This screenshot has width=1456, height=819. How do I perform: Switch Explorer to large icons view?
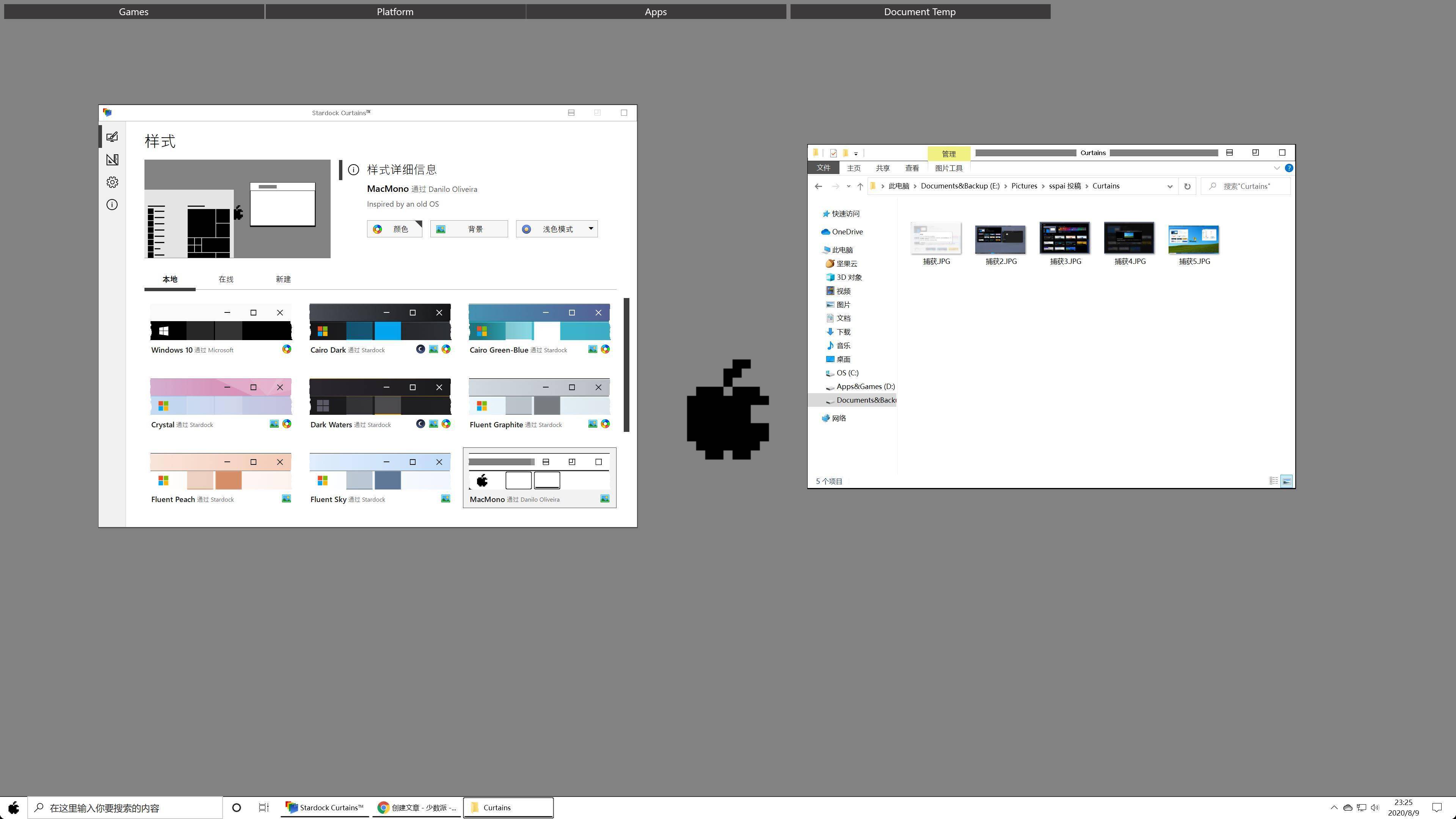click(1287, 481)
